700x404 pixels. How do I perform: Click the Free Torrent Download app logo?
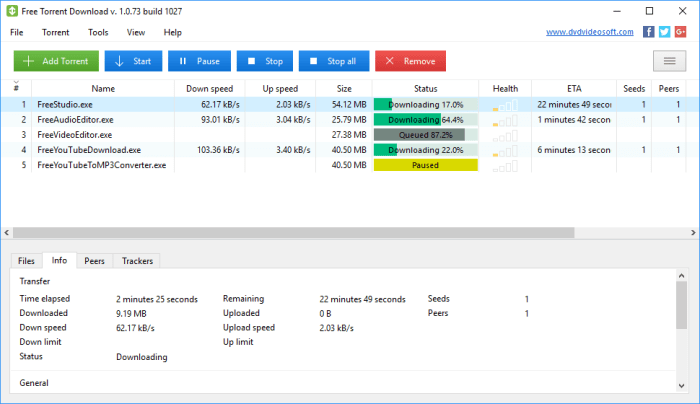12,11
